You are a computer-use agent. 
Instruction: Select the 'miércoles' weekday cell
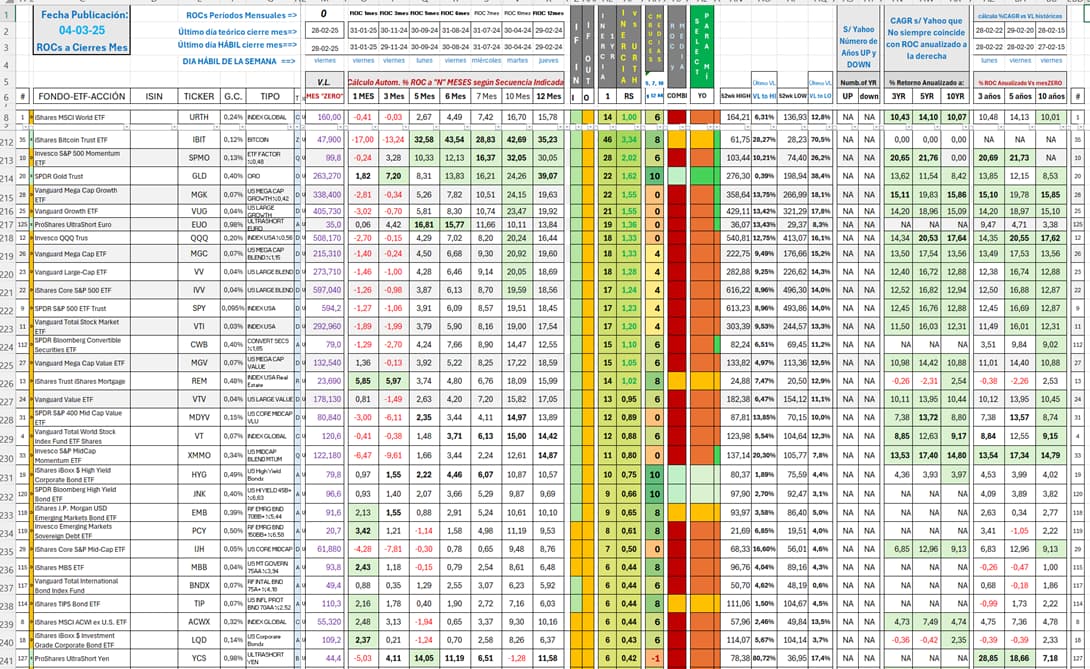click(x=486, y=61)
